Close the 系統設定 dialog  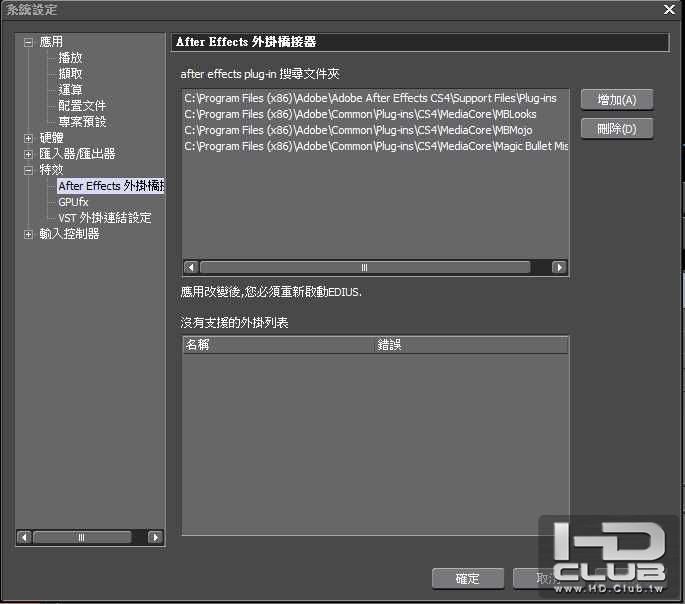pos(669,9)
